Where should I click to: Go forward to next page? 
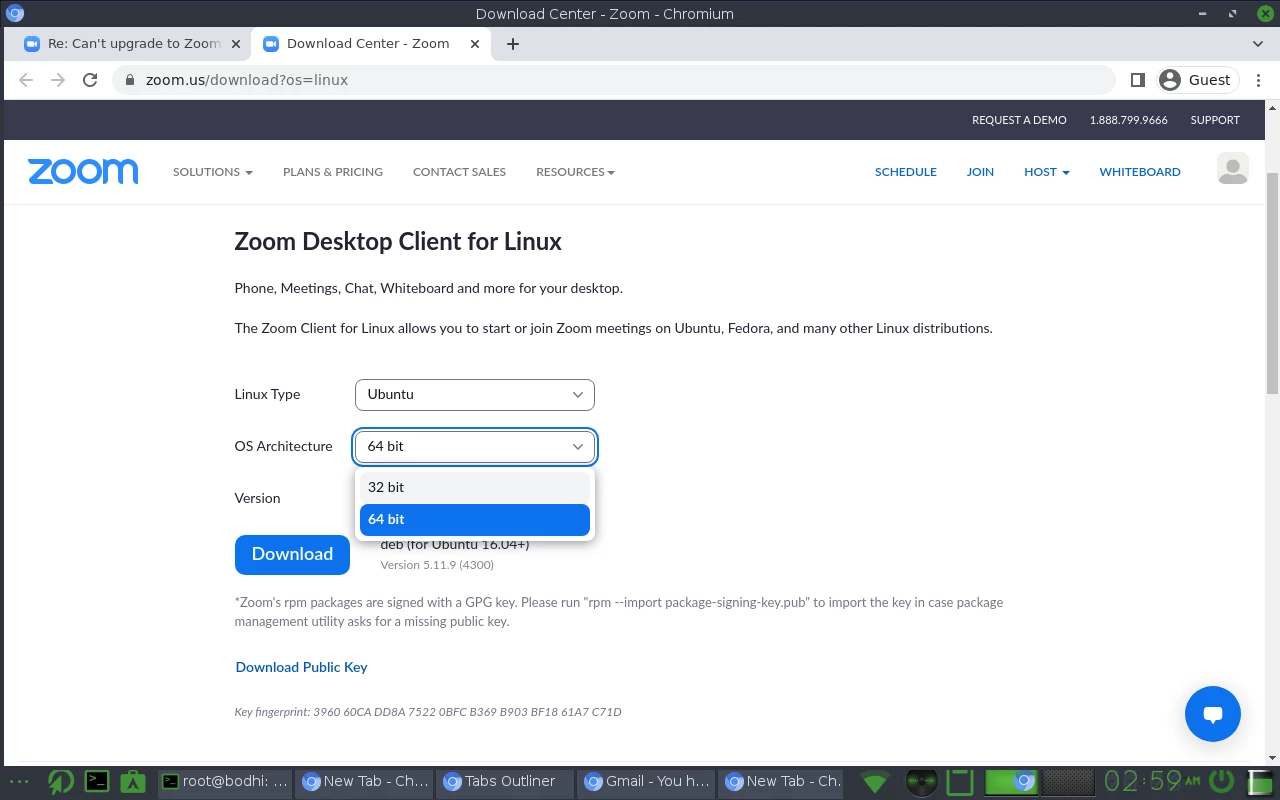[x=58, y=80]
